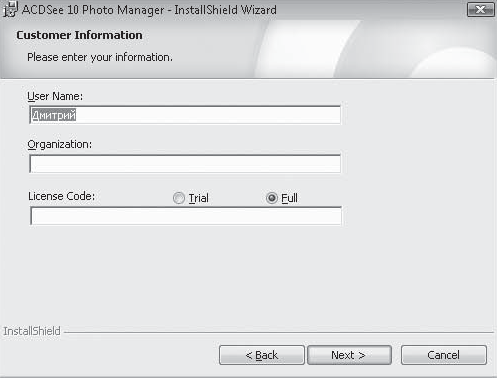This screenshot has height=378, width=497.
Task: Click the installer icon in title bar
Action: pos(10,9)
